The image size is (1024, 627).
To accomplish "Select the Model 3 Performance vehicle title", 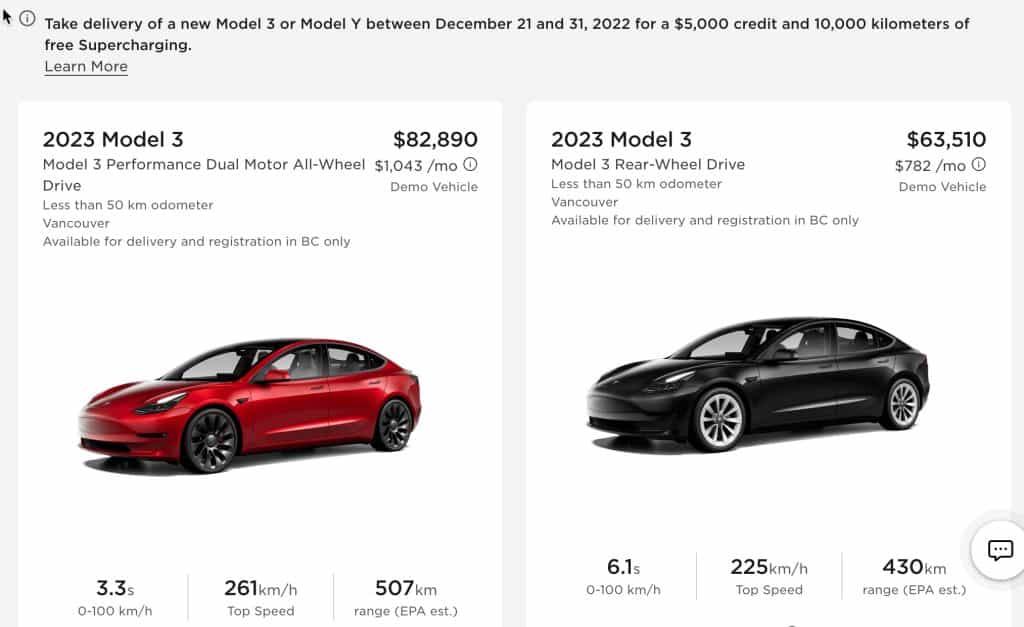I will click(x=203, y=172).
